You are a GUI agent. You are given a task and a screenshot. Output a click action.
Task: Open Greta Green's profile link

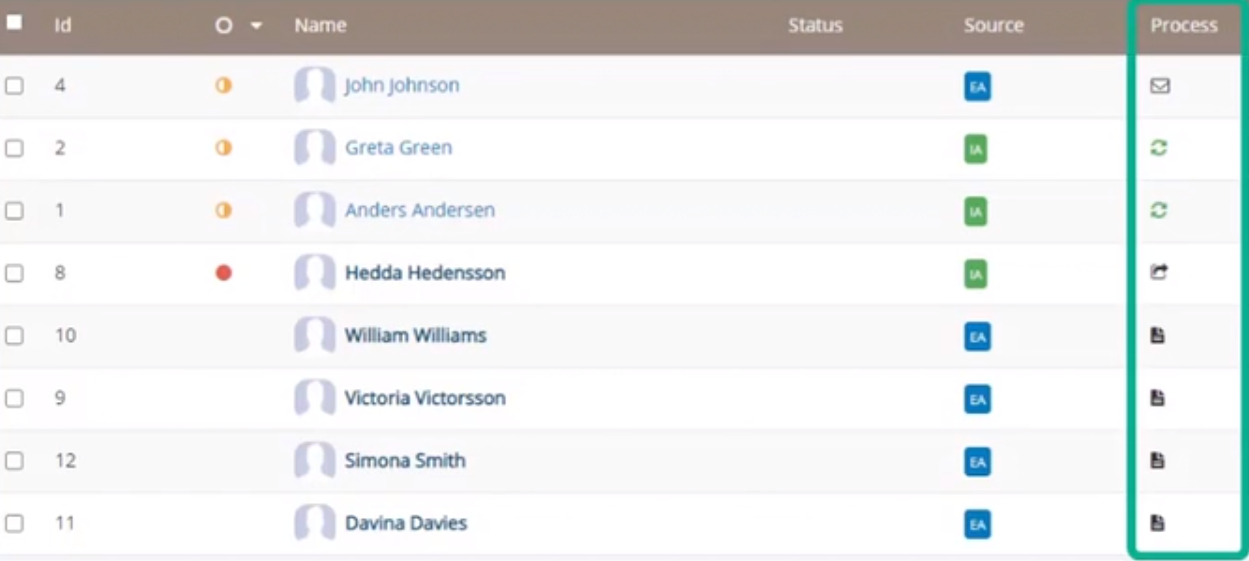point(398,148)
